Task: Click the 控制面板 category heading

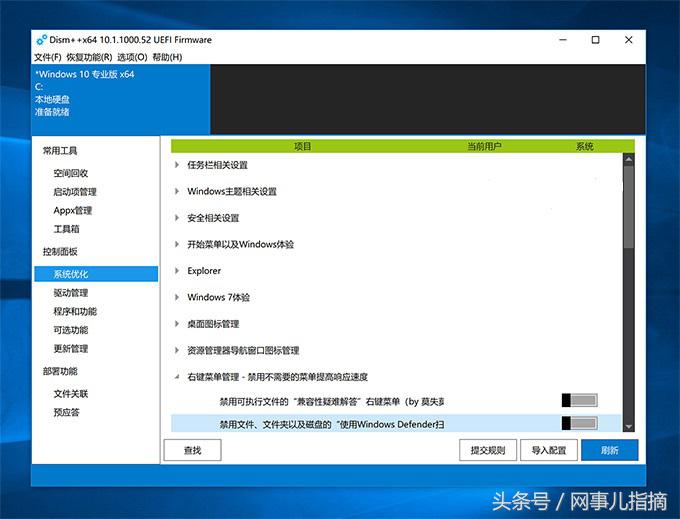Action: 60,252
